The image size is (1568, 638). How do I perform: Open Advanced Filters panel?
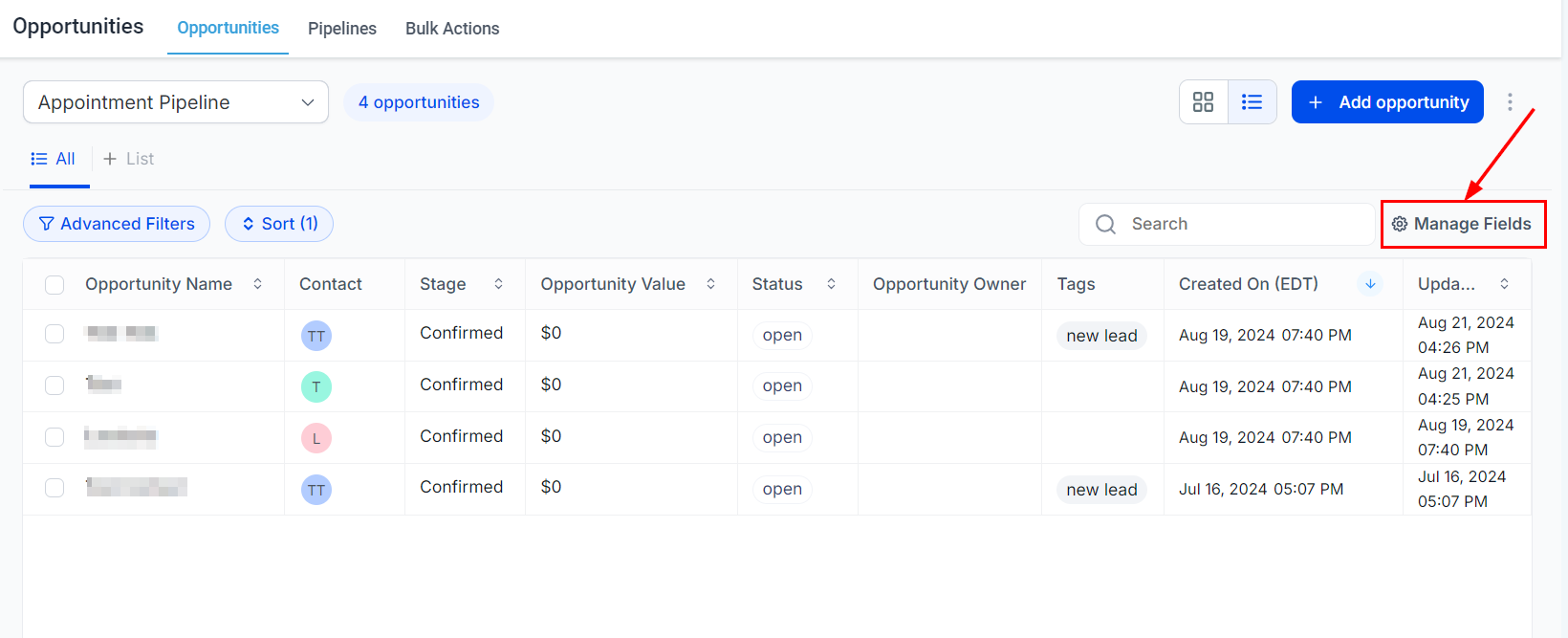coord(117,224)
